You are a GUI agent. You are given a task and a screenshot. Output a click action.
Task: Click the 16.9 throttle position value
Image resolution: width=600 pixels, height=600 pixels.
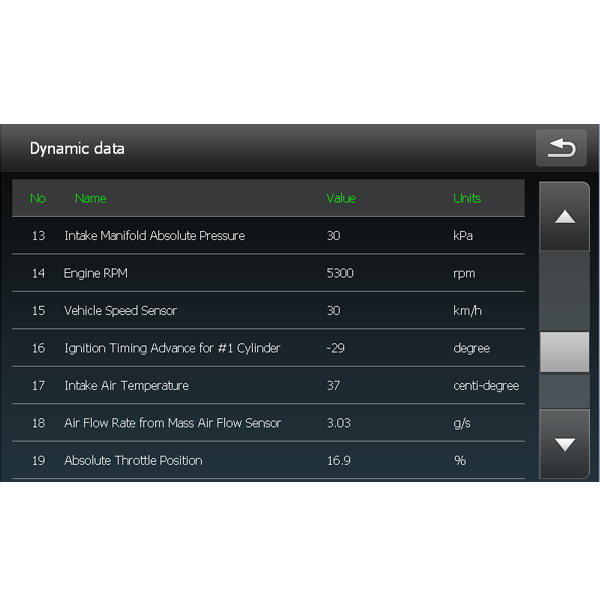[x=339, y=461]
